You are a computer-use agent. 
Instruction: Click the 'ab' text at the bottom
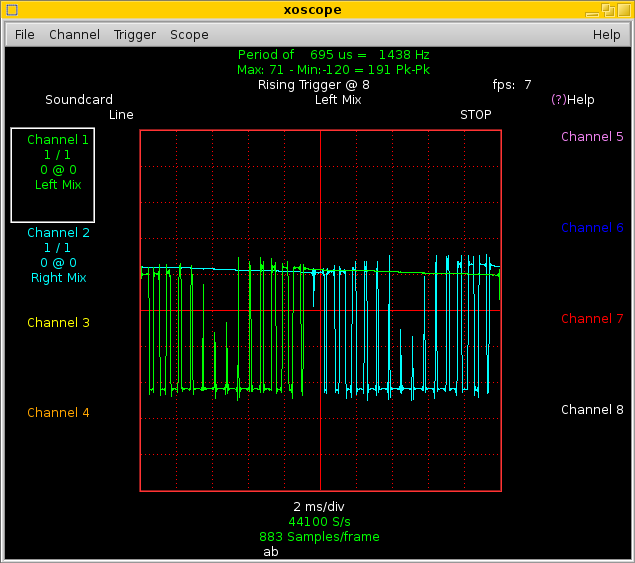pyautogui.click(x=271, y=552)
